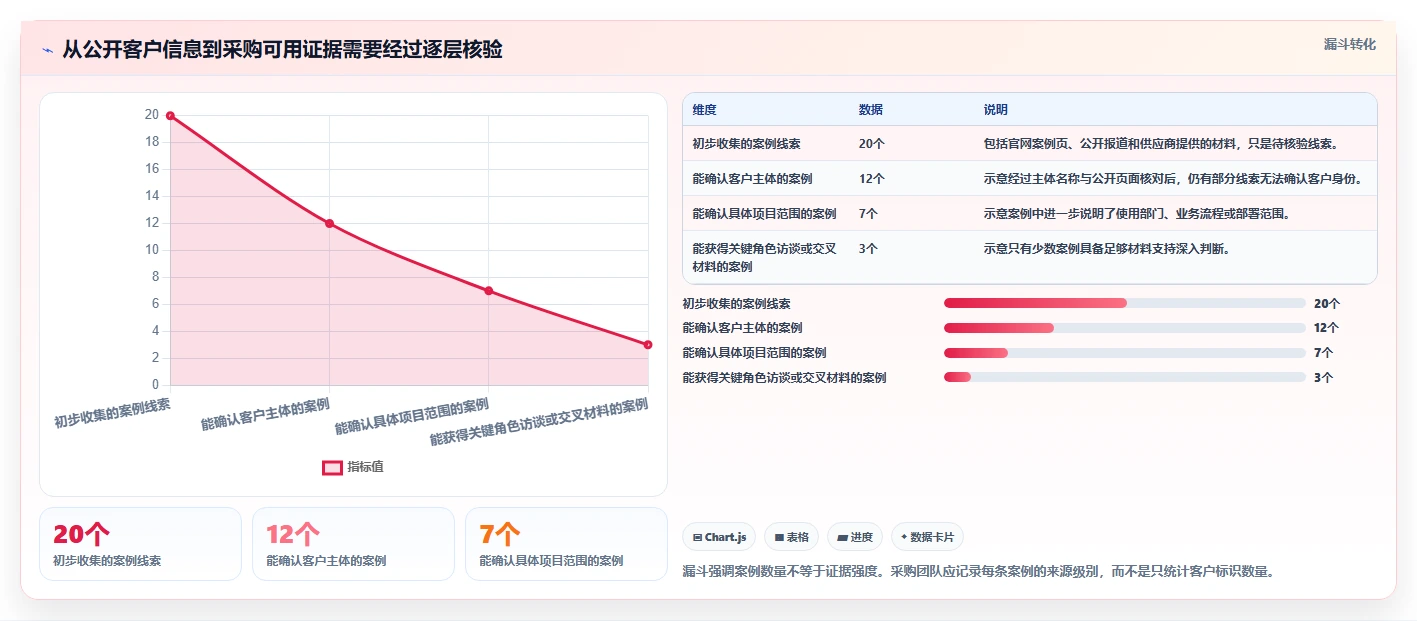The width and height of the screenshot is (1417, 621).
Task: Open the 7个 data card
Action: 566,544
